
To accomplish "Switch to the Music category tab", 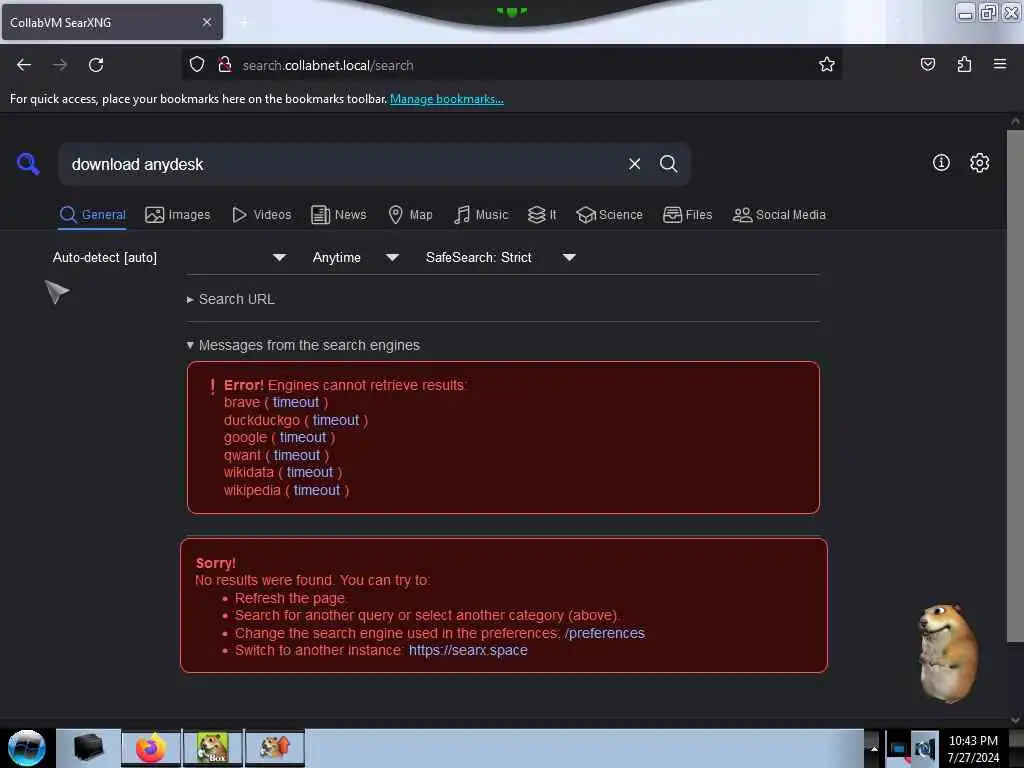I will point(481,215).
